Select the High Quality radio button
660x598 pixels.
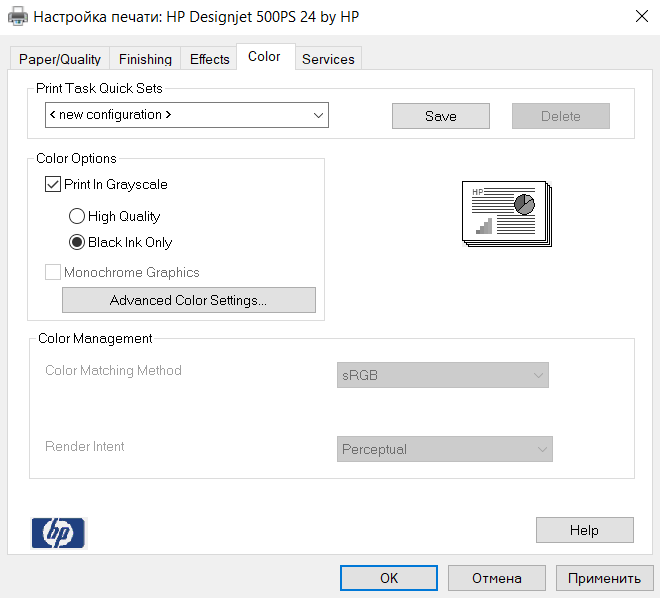(x=77, y=216)
